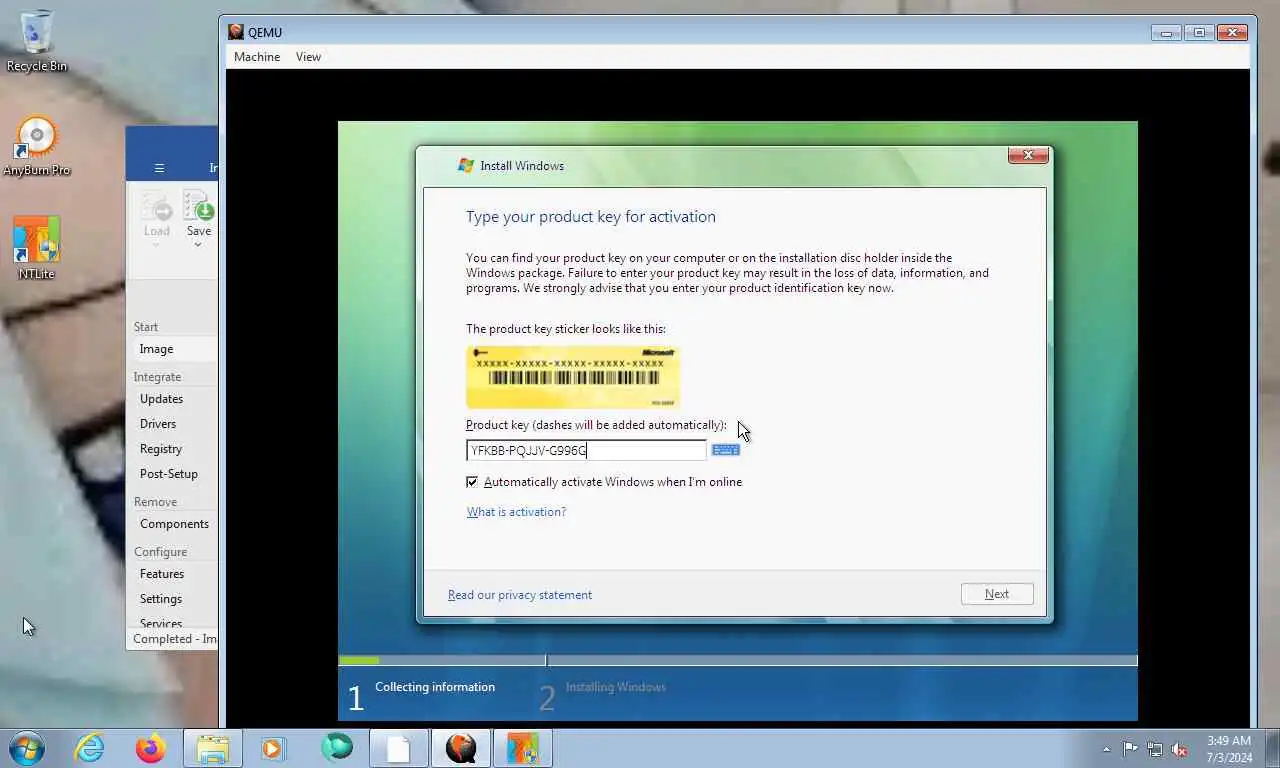Select Image in the NTLite sidebar

point(174,349)
